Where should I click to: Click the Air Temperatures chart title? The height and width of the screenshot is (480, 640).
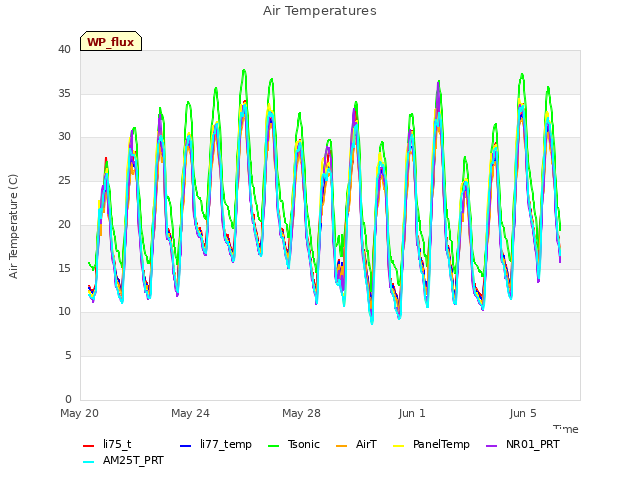tap(320, 11)
